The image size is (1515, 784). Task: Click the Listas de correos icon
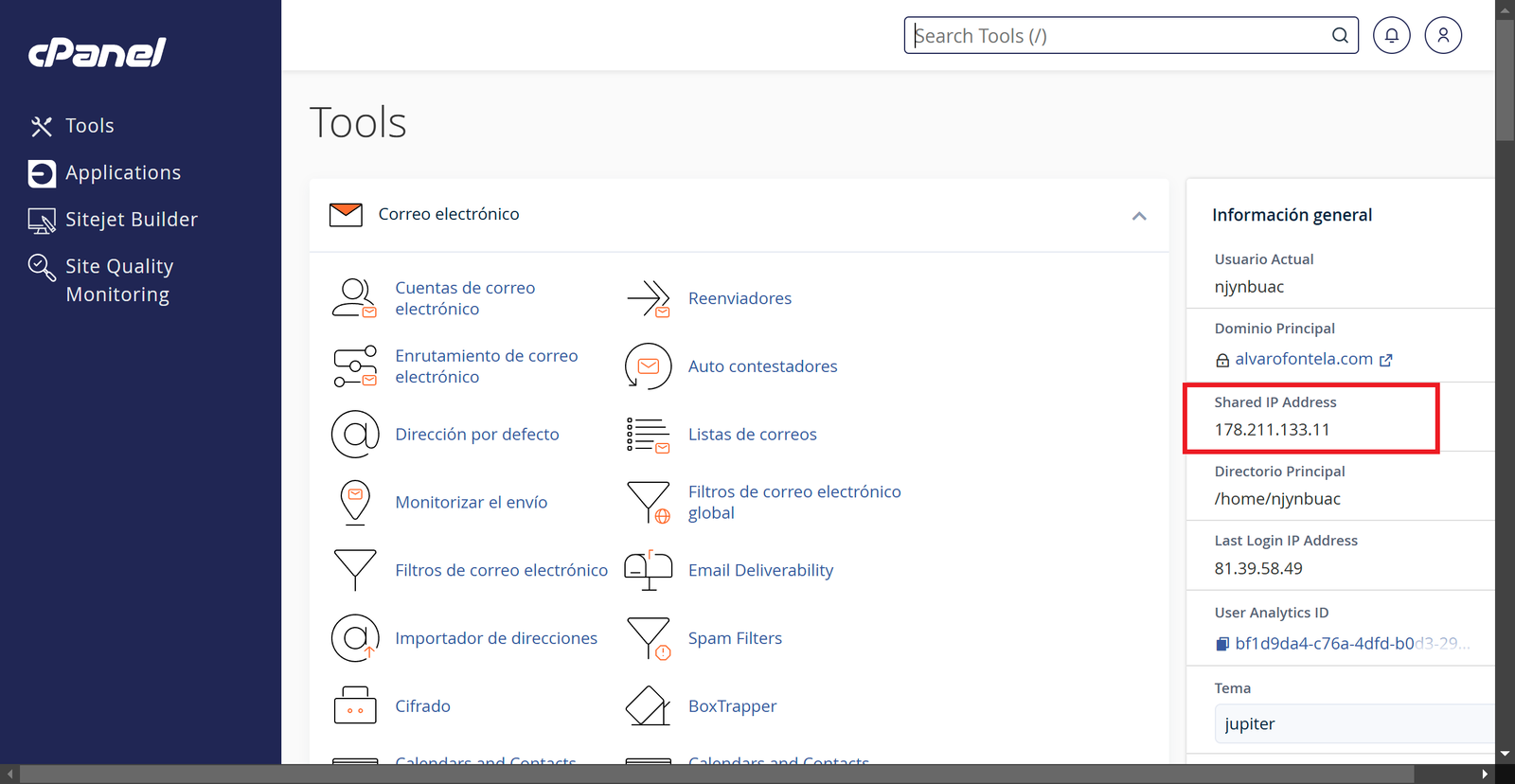(x=649, y=435)
